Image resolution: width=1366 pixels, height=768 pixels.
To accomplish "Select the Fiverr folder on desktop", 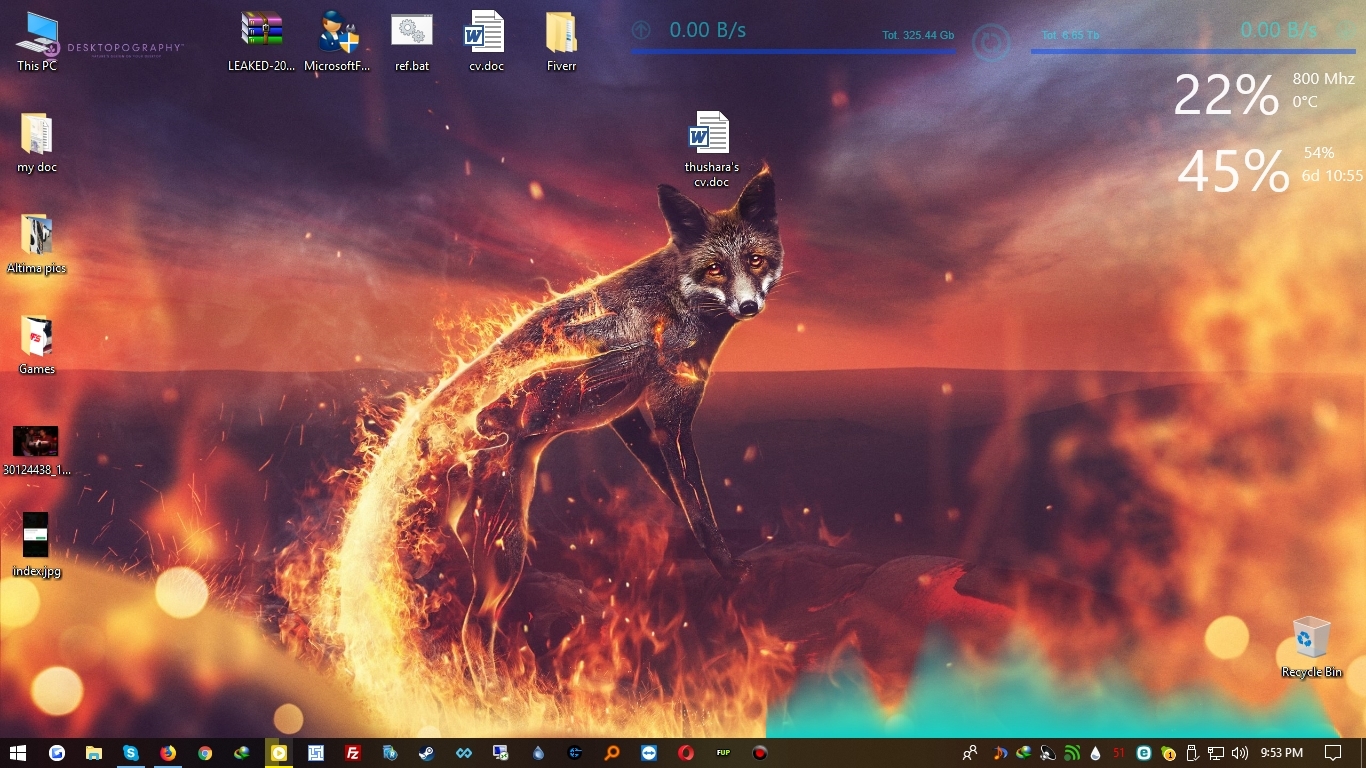I will [561, 41].
